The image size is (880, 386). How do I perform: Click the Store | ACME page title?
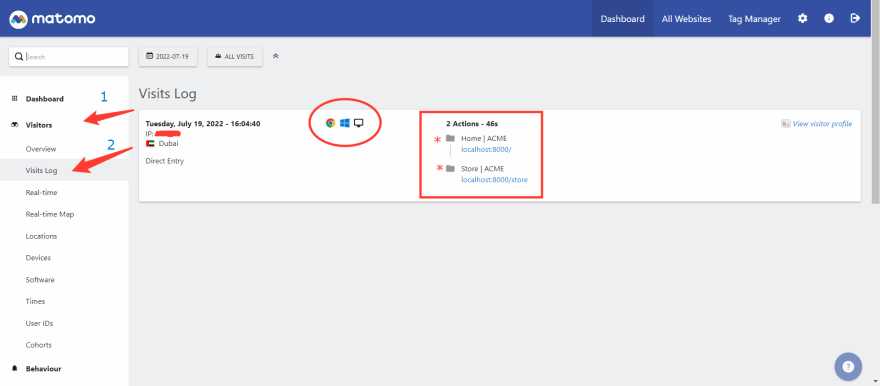click(x=483, y=168)
